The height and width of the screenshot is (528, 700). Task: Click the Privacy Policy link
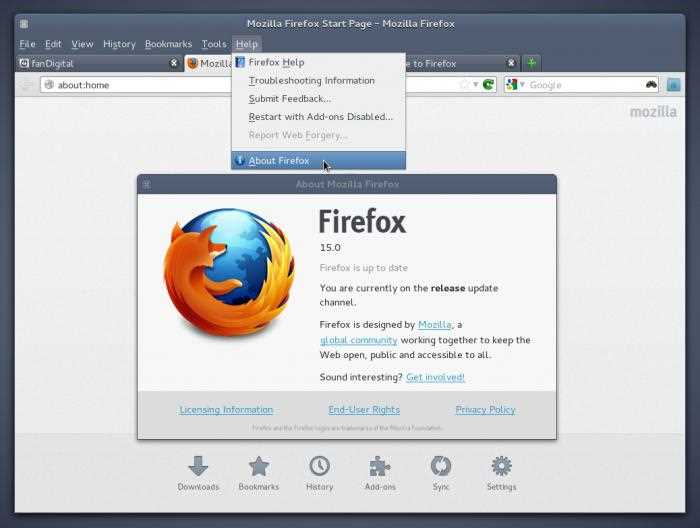[485, 409]
